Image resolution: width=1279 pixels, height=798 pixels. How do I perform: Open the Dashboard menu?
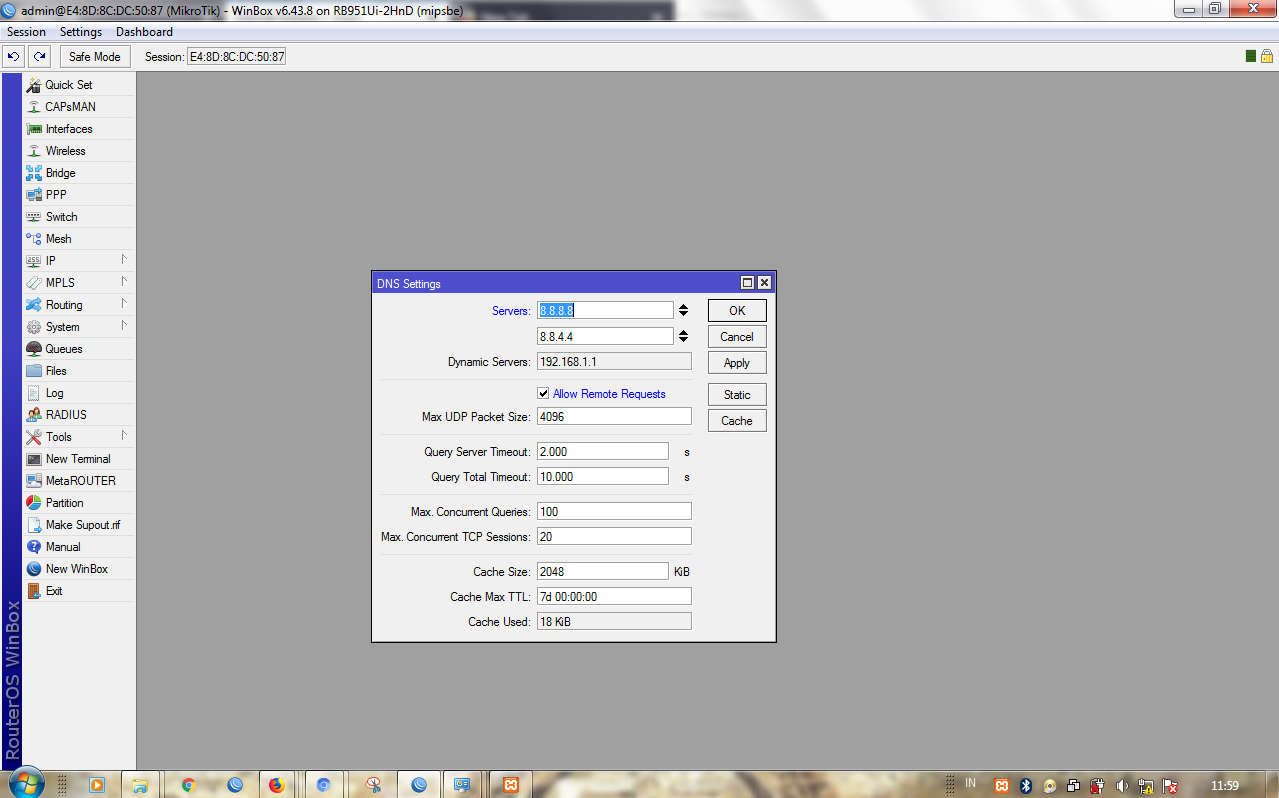coord(144,32)
